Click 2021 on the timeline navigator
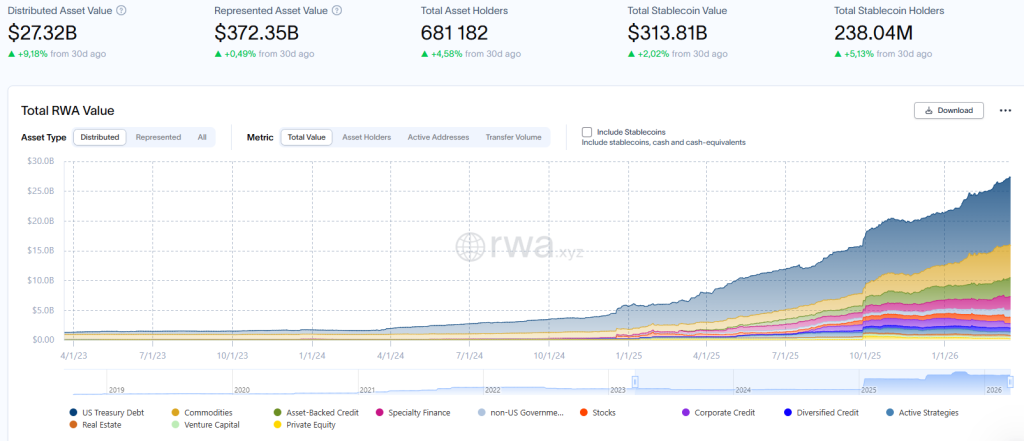Screen dimensions: 1024x441 click(367, 390)
